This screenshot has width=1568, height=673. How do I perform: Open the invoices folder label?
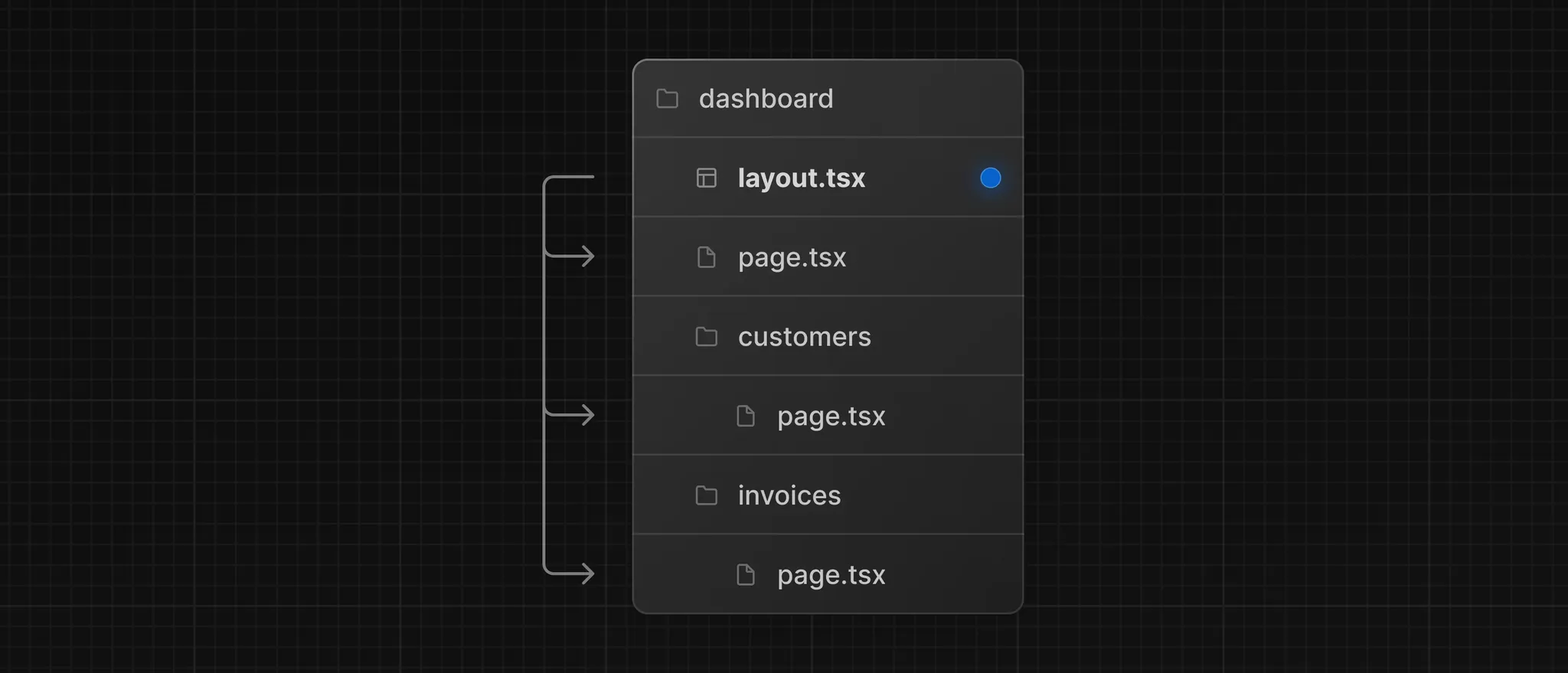pos(789,495)
